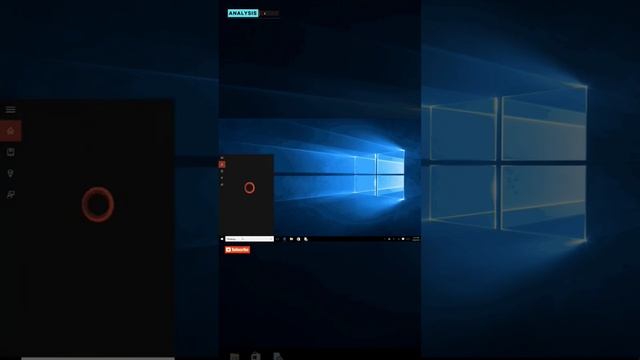Open the hamburger menu in enlarged Cortana panel
The width and height of the screenshot is (640, 360).
pos(11,109)
